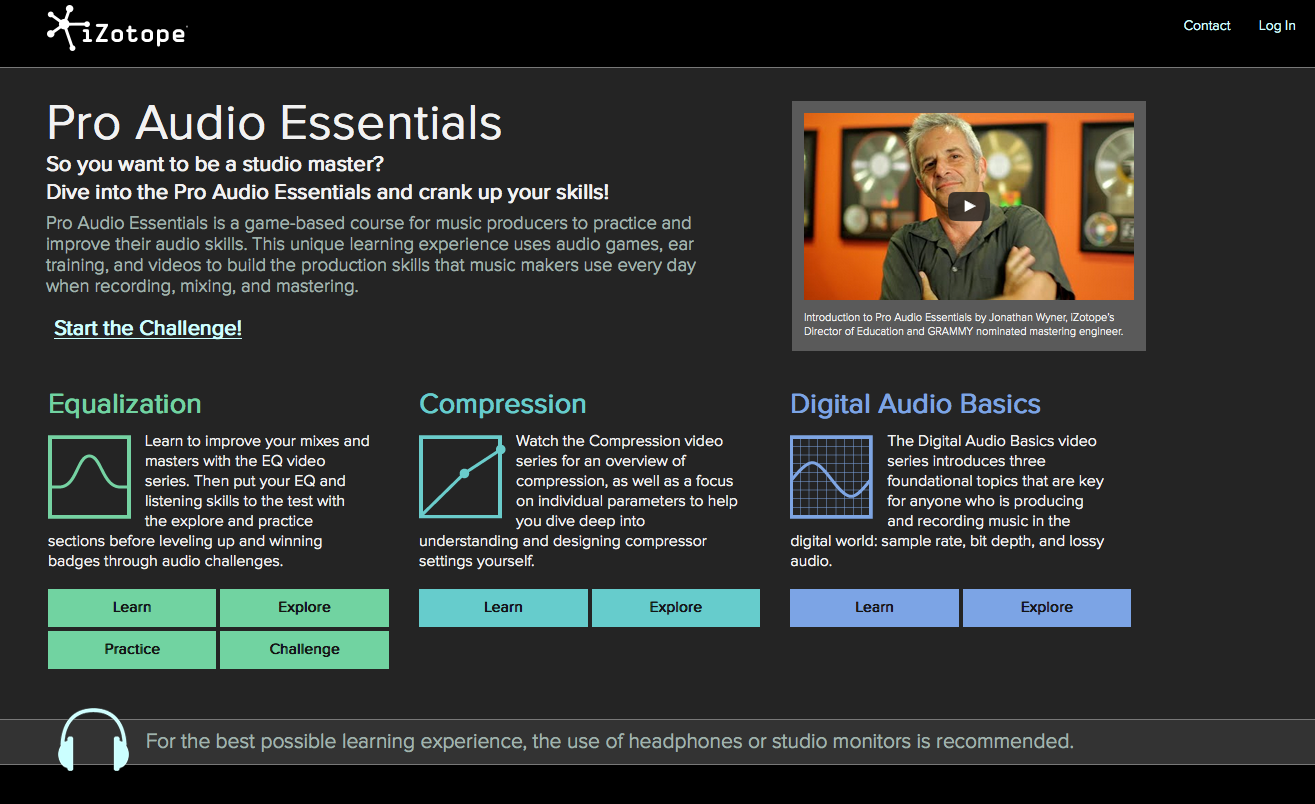Click the Compression heading

pyautogui.click(x=503, y=404)
